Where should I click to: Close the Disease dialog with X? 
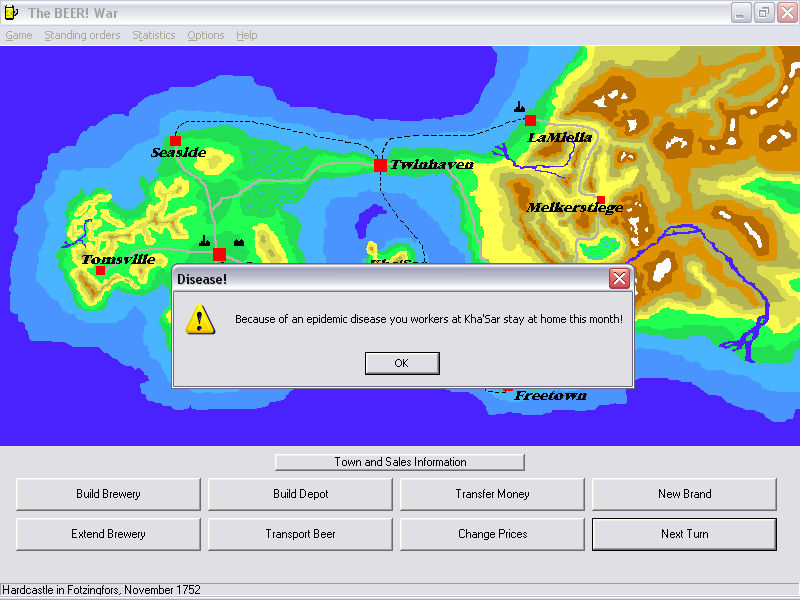coord(619,279)
